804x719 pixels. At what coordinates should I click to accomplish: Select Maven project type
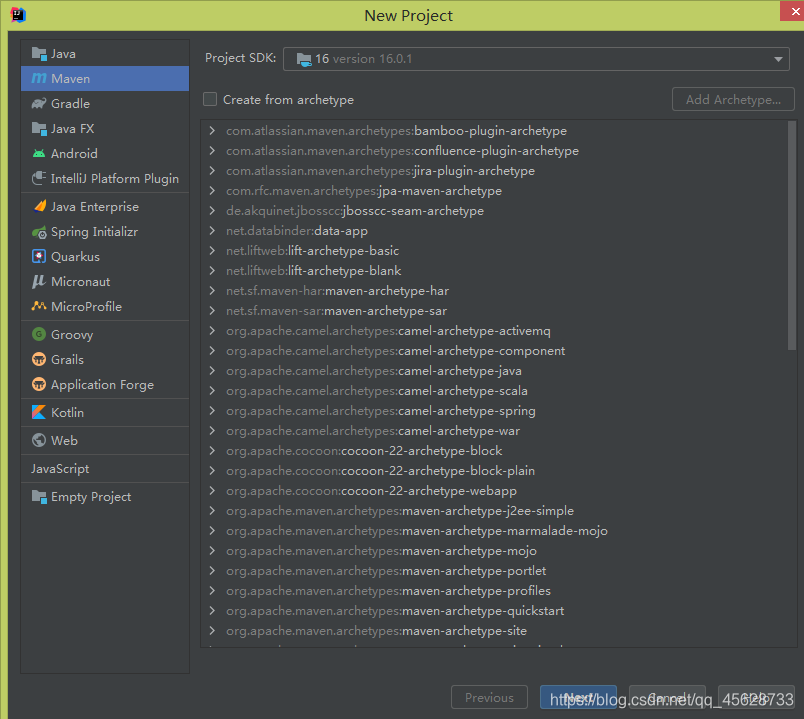pyautogui.click(x=105, y=78)
